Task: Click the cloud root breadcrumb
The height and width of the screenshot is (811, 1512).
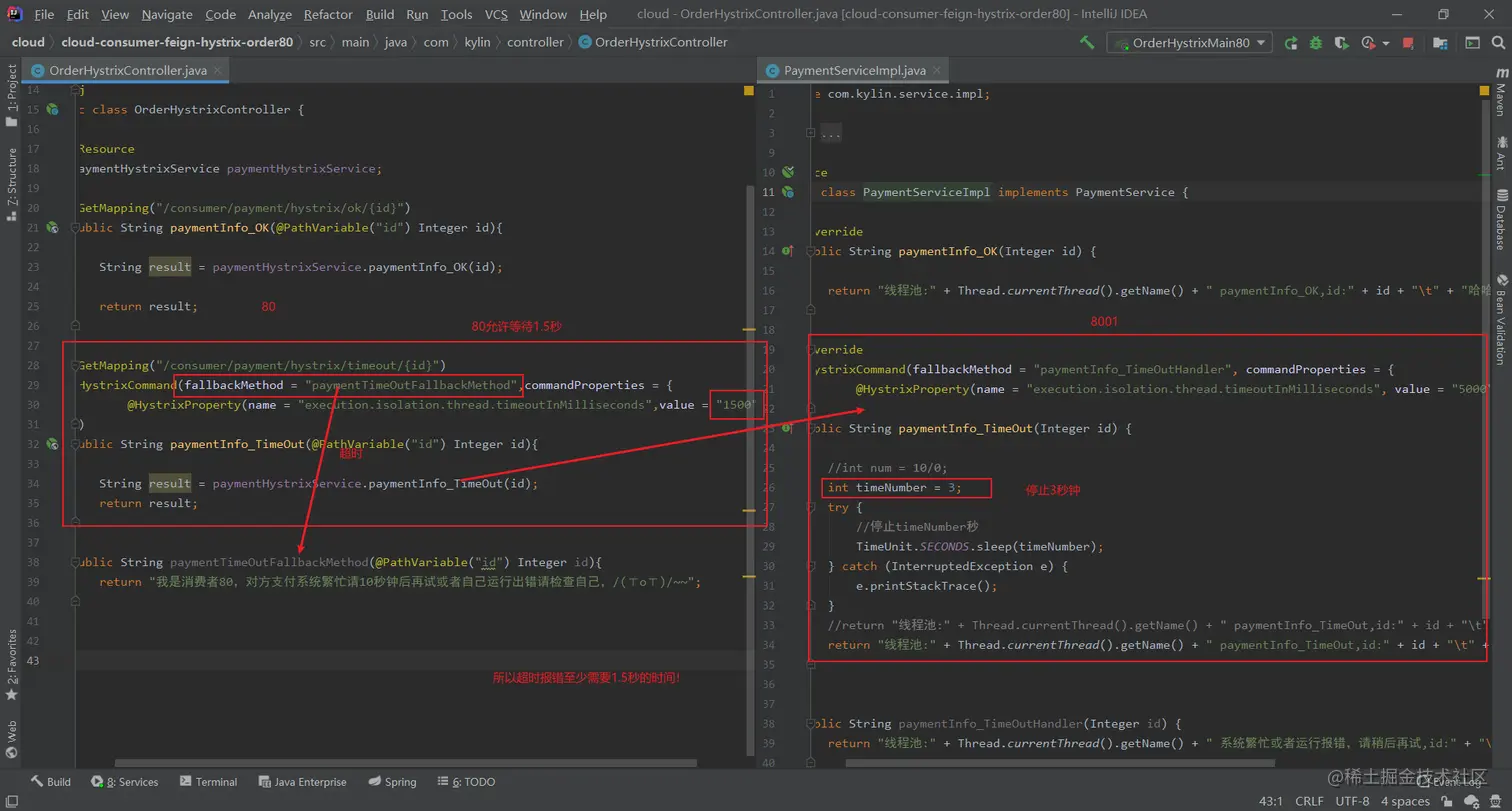Action: (28, 42)
